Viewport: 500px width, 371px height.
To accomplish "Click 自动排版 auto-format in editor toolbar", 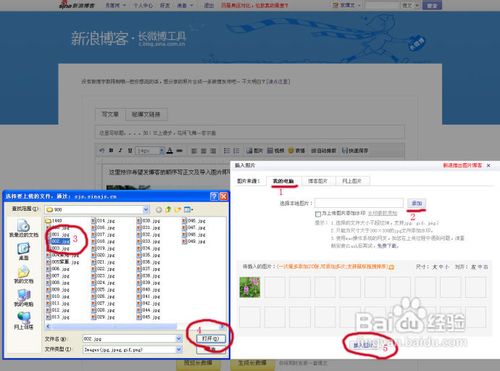I will coord(323,151).
